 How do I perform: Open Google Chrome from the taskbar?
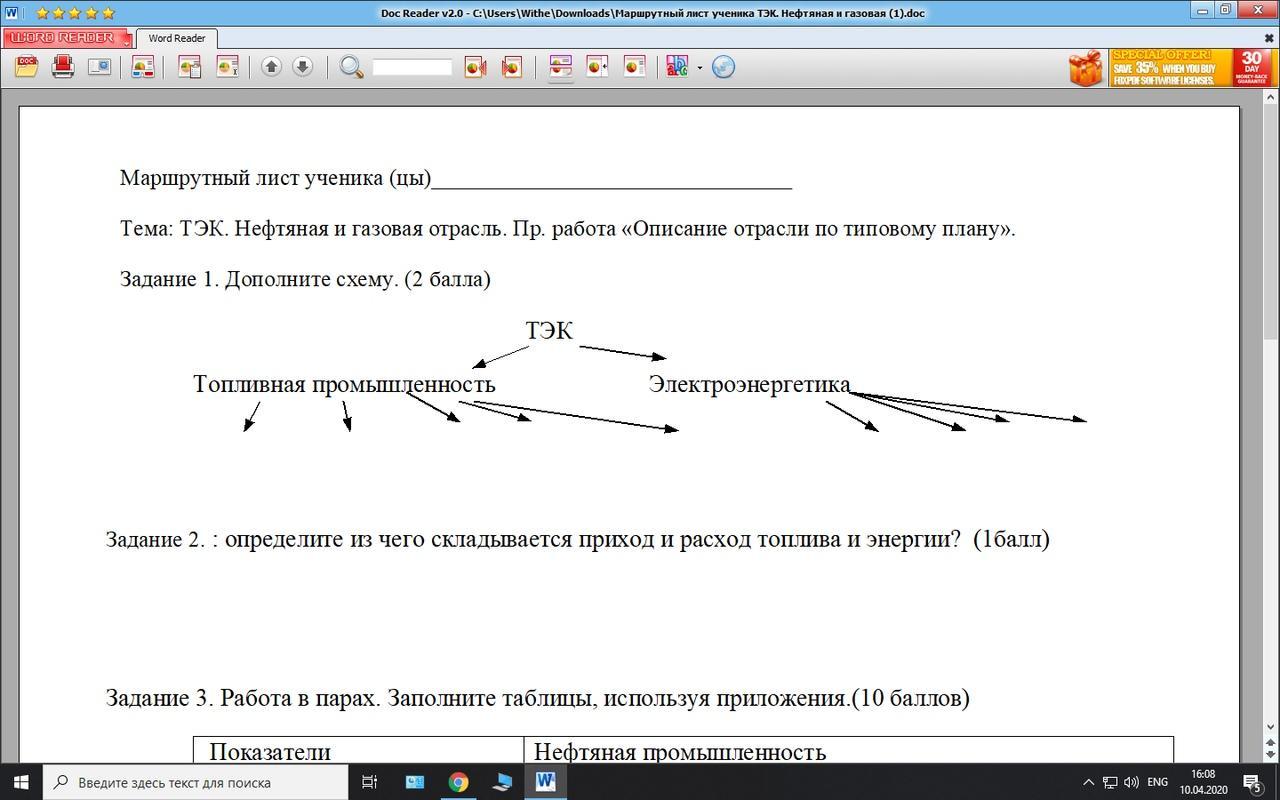click(x=458, y=782)
